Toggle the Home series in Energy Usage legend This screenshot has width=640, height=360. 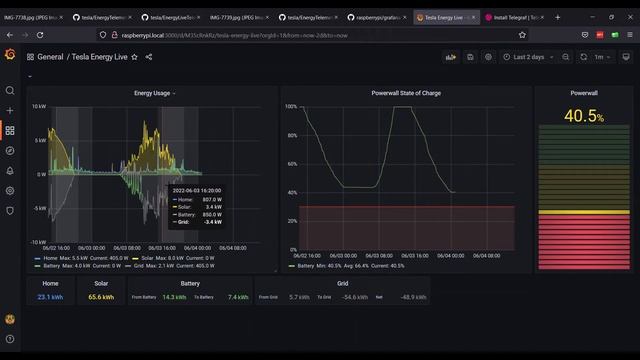pyautogui.click(x=50, y=258)
